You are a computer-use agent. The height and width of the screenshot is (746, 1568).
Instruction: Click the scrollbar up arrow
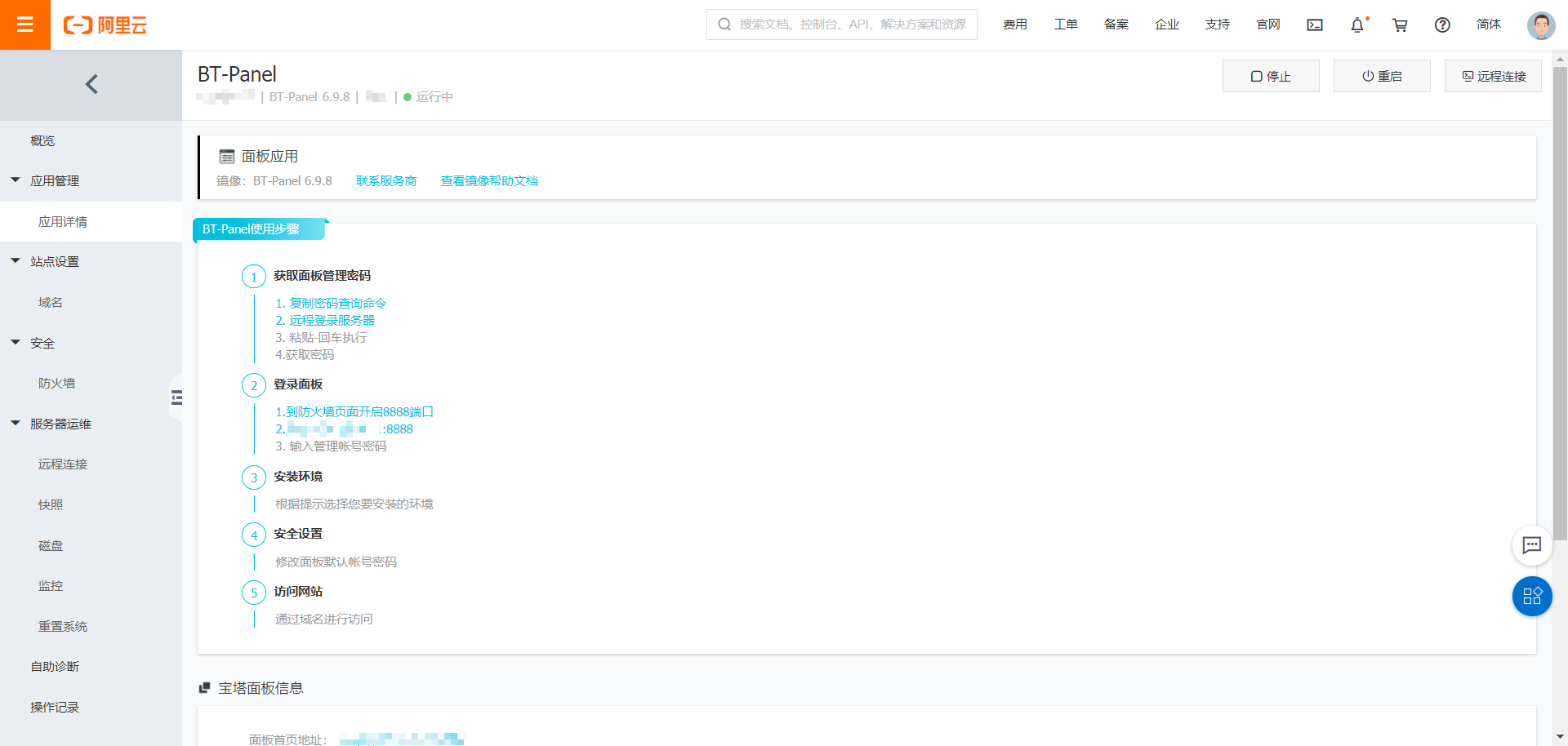pyautogui.click(x=1560, y=59)
